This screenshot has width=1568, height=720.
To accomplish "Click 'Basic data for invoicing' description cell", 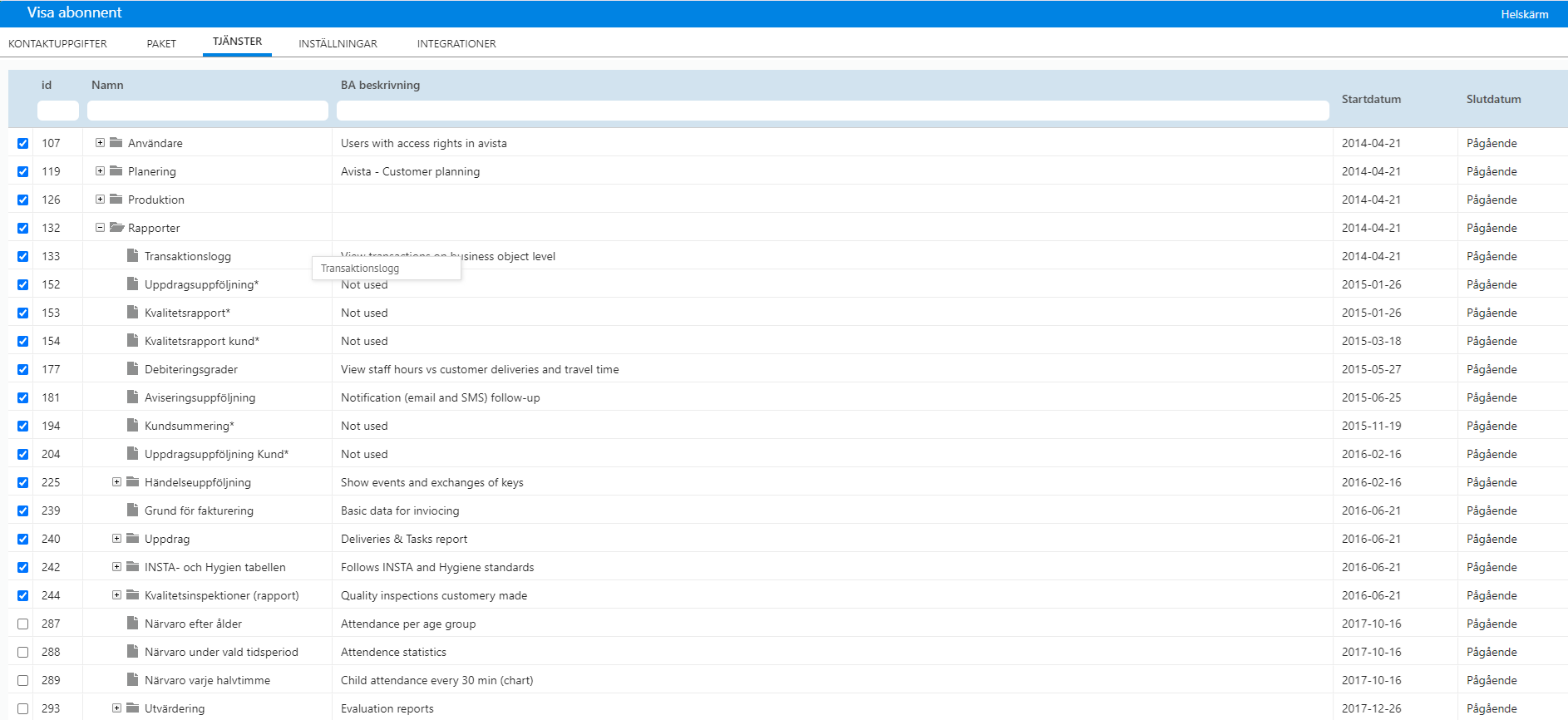I will (x=400, y=510).
